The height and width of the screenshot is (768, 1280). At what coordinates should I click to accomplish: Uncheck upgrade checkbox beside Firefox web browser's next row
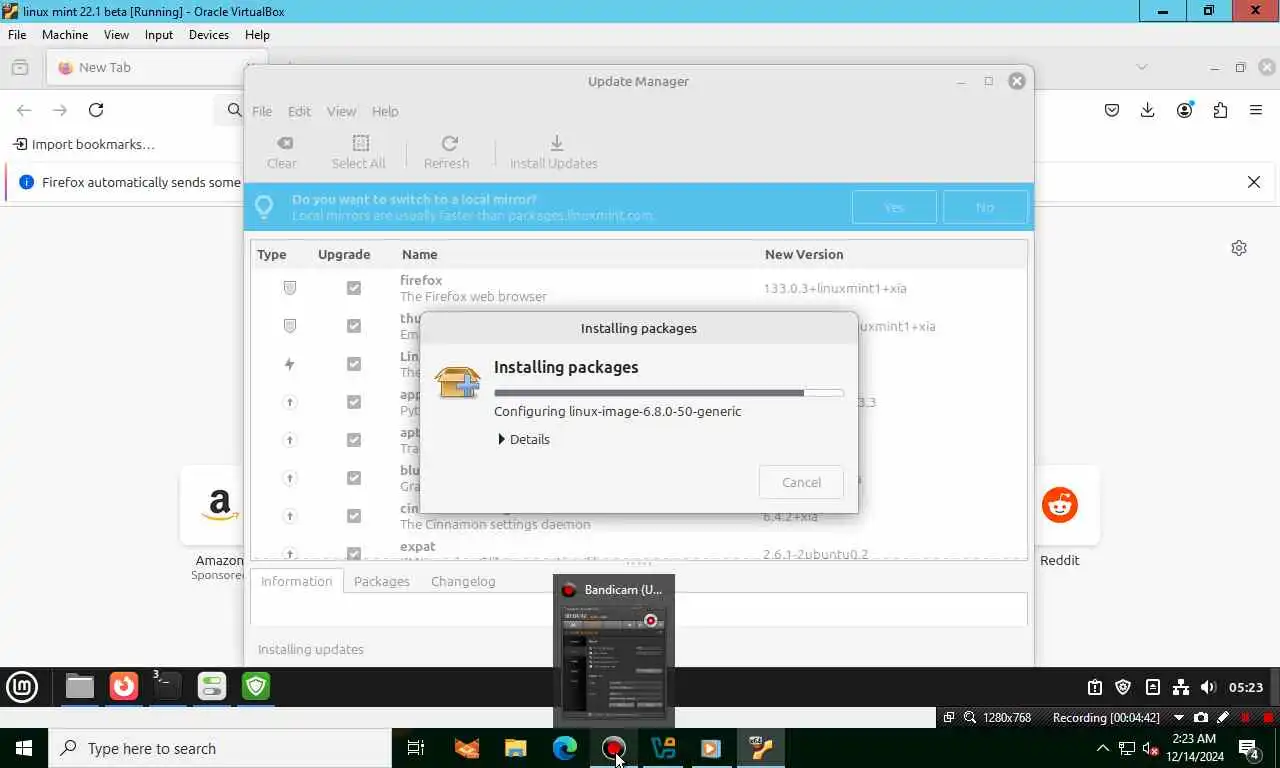click(353, 326)
